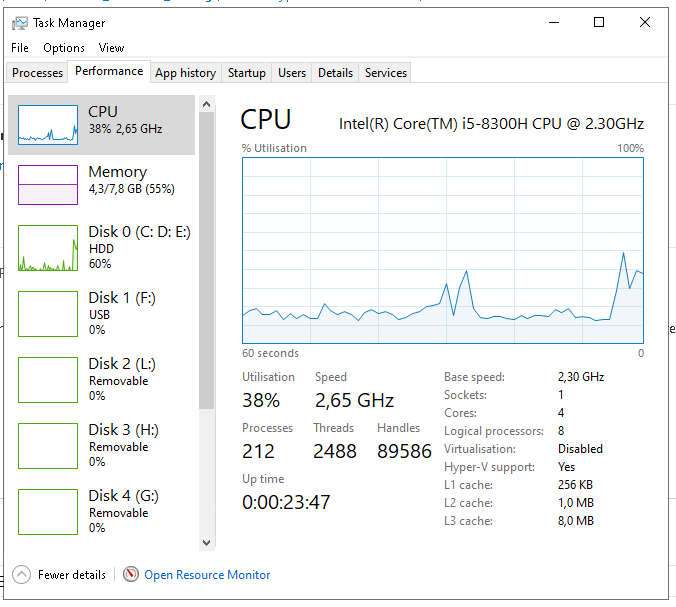The width and height of the screenshot is (676, 607).
Task: Click sidebar scrollbar down arrow
Action: [x=207, y=543]
